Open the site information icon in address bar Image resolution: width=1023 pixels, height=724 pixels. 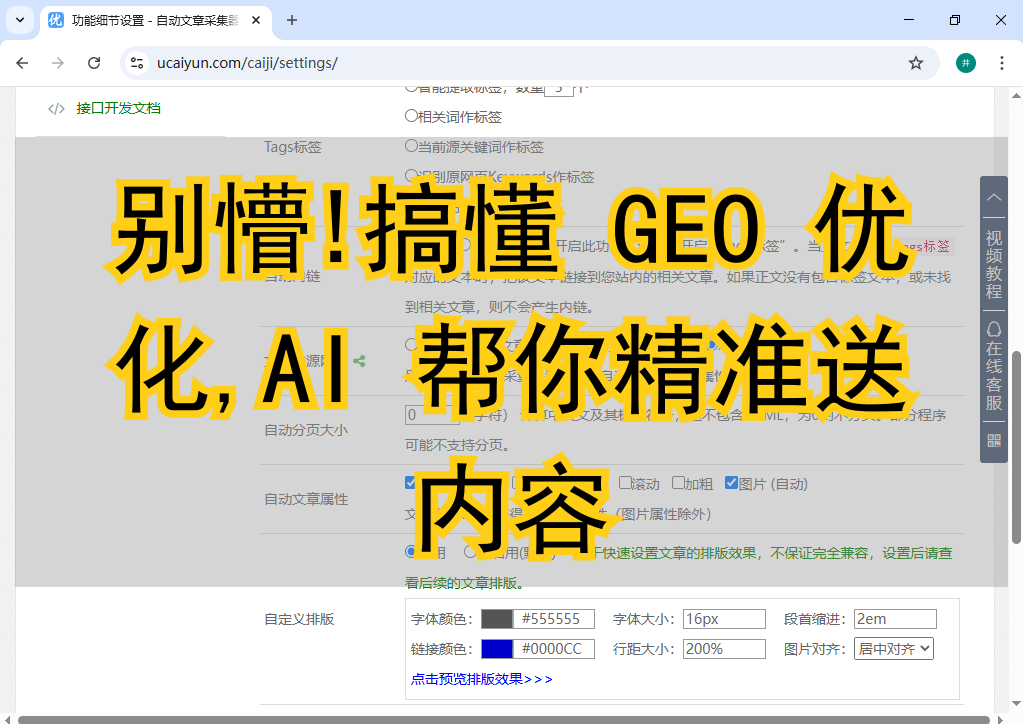tap(138, 63)
